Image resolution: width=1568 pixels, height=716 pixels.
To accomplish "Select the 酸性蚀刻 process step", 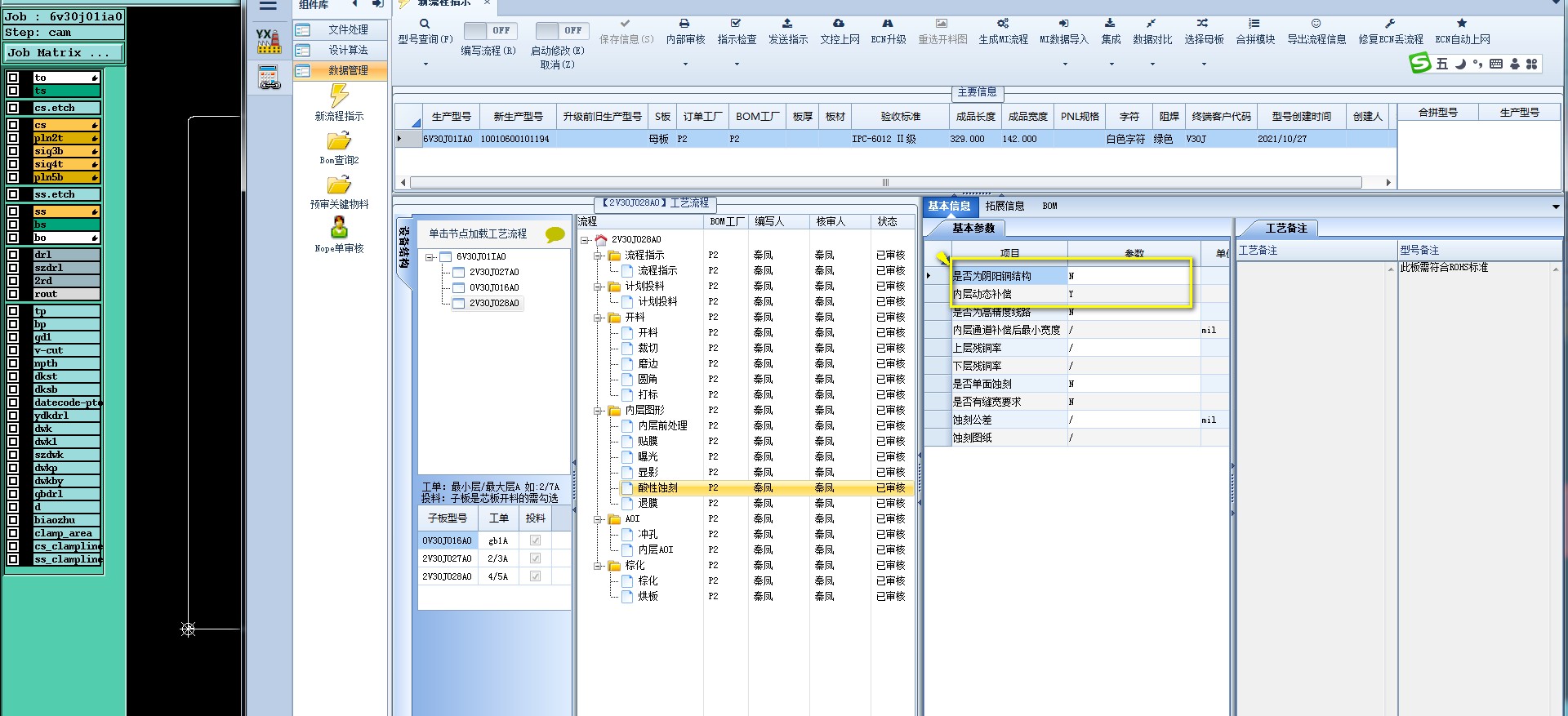I will (x=657, y=488).
